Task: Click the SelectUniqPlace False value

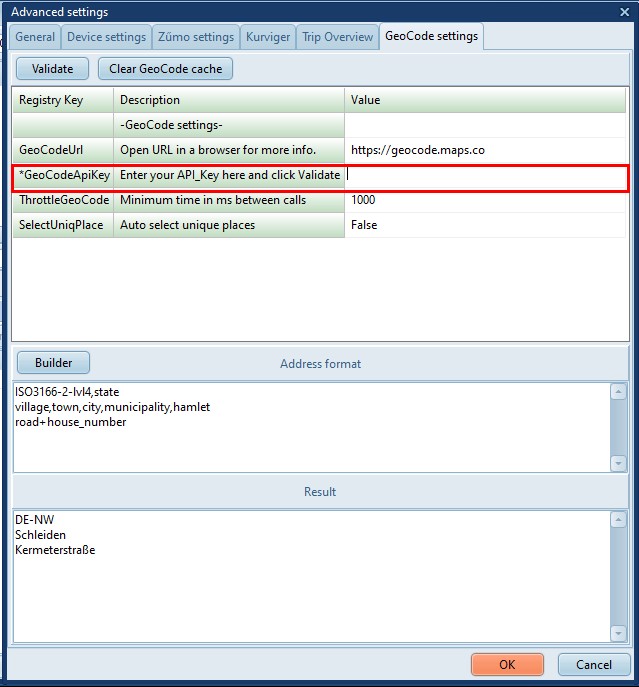Action: 485,225
